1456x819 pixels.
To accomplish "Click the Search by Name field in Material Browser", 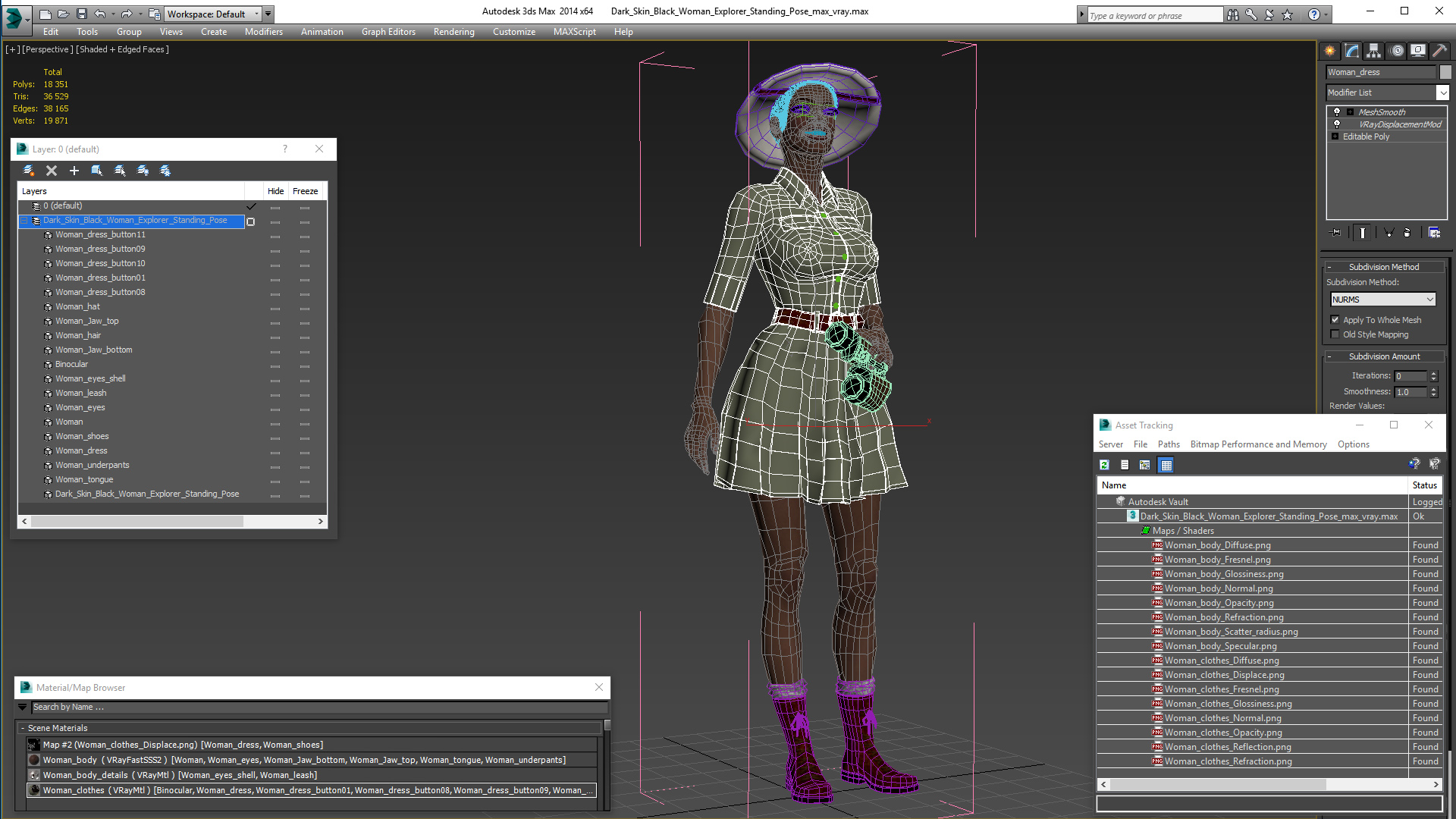I will (319, 707).
